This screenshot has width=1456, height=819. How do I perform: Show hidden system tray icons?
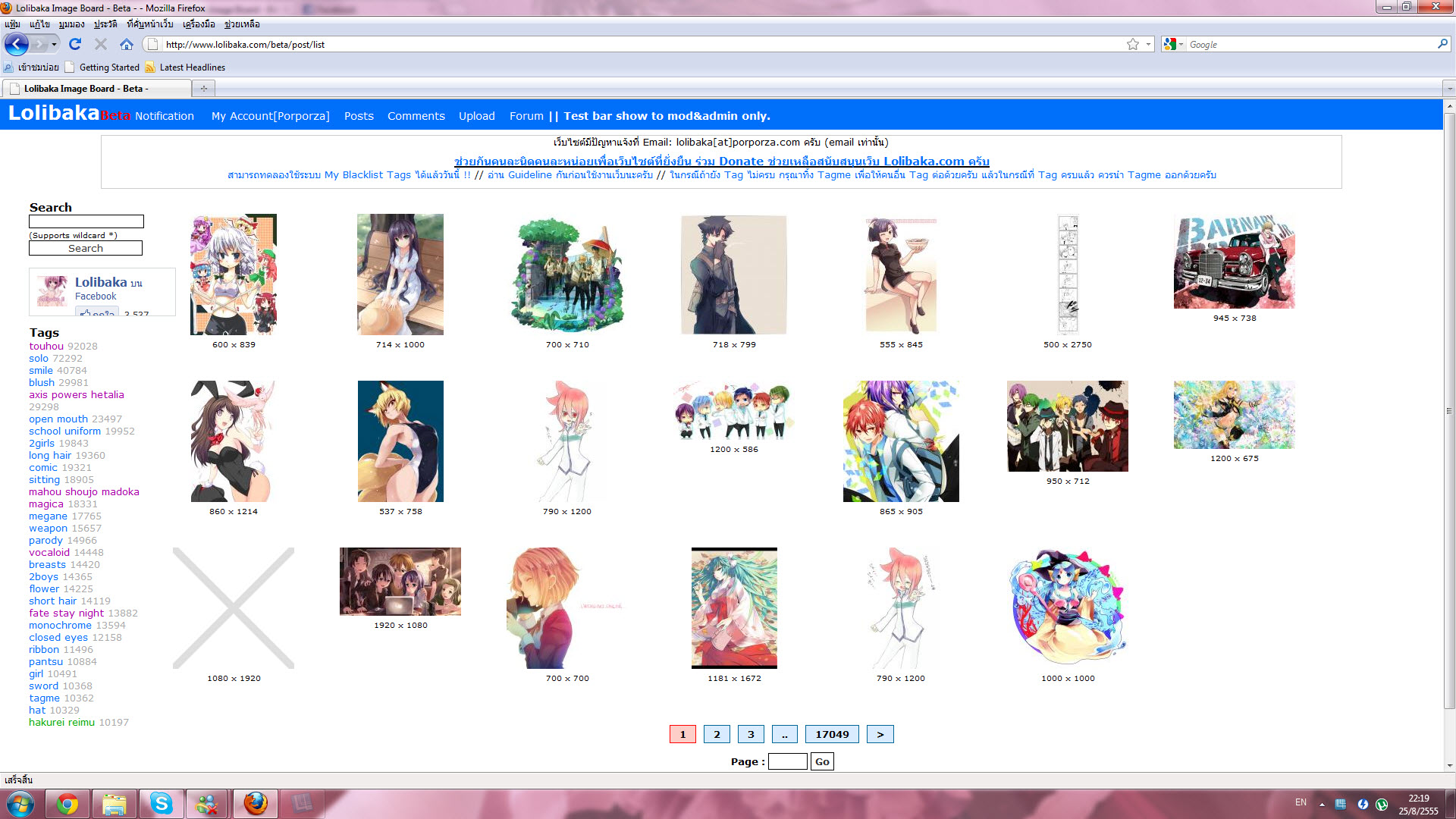pos(1322,804)
